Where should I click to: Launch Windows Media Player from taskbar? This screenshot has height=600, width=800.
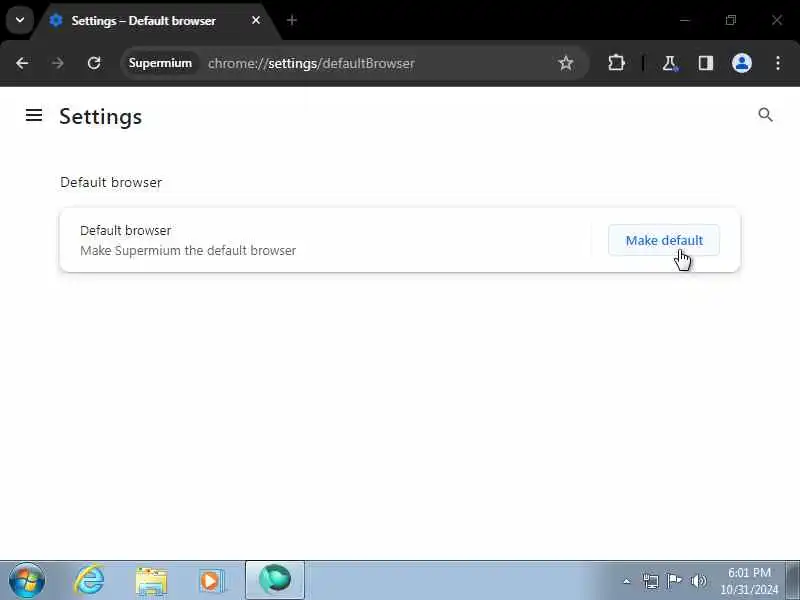tap(211, 581)
